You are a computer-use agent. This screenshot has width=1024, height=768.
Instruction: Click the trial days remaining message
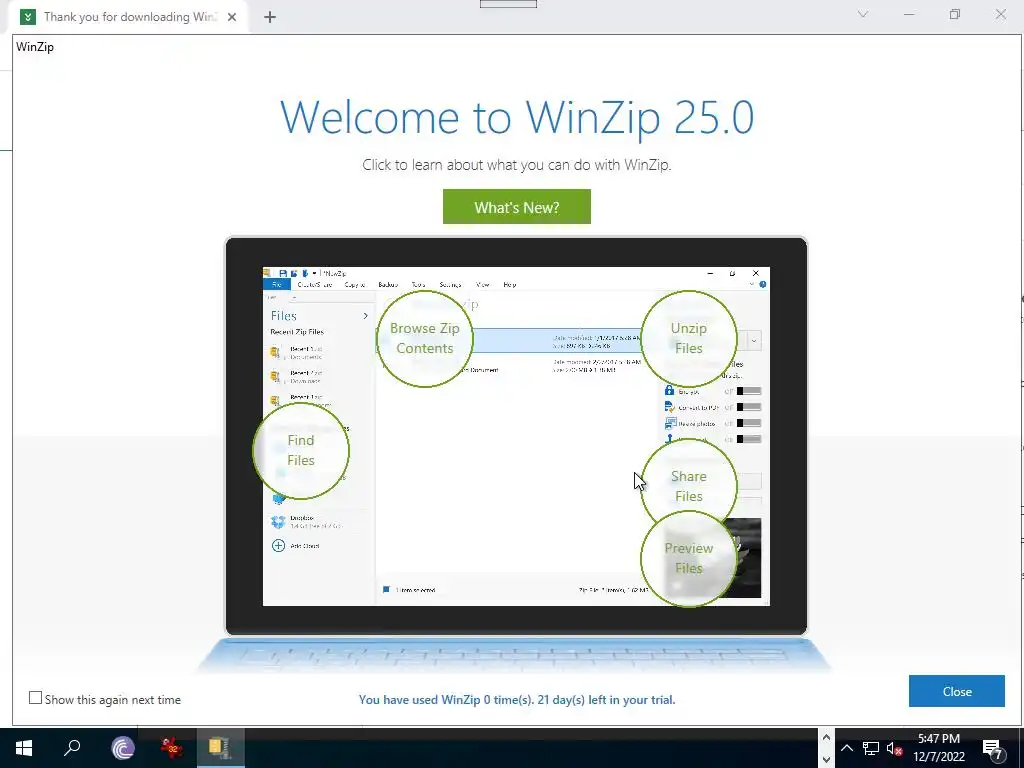pyautogui.click(x=517, y=699)
